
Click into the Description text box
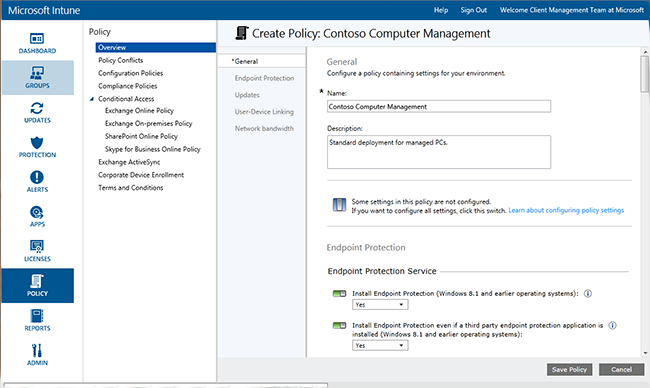439,152
